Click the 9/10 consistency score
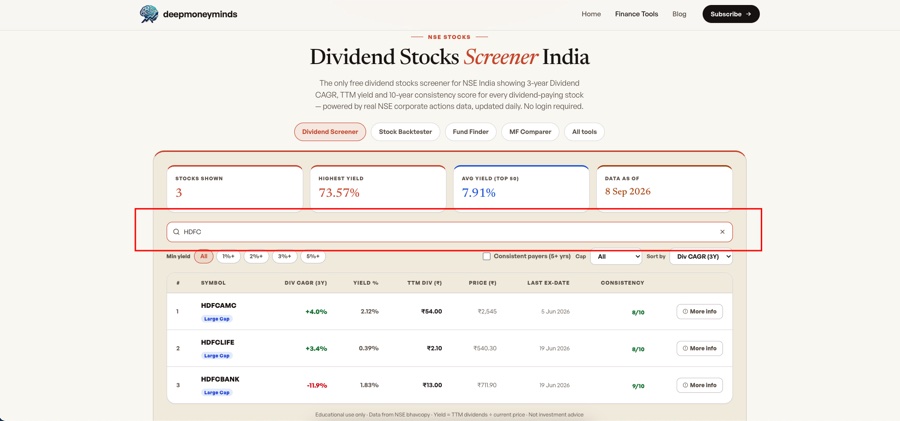900x421 pixels. pos(638,386)
